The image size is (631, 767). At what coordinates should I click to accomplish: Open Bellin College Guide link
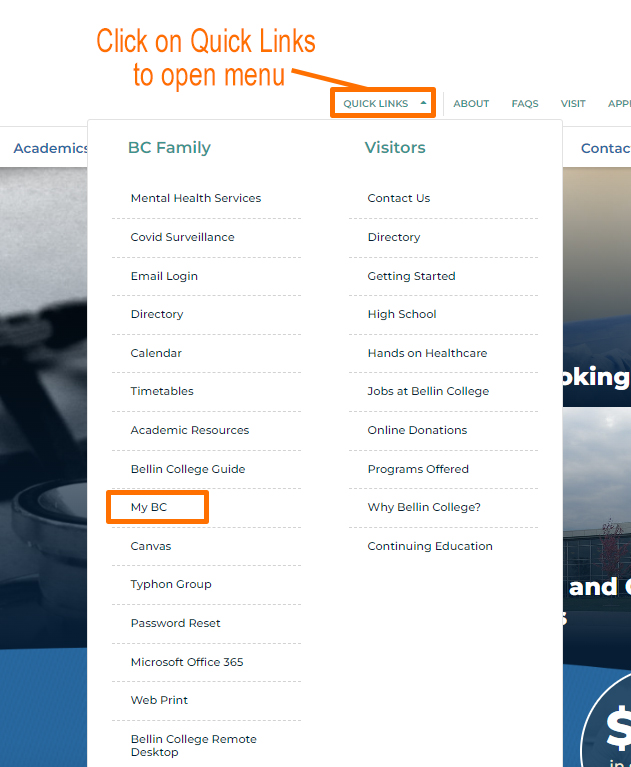click(188, 469)
